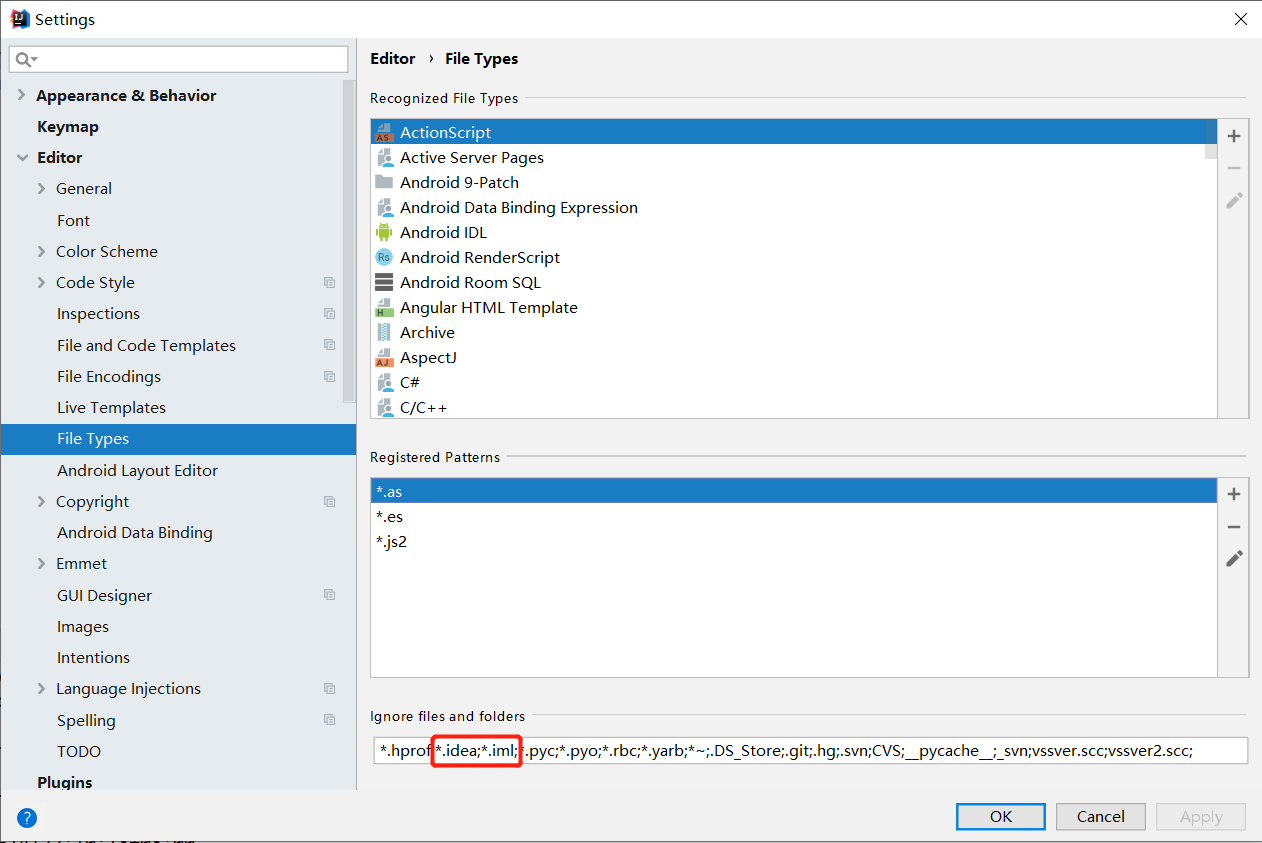The image size is (1262, 843).
Task: Expand Appearance & Behavior section
Action: tap(22, 95)
